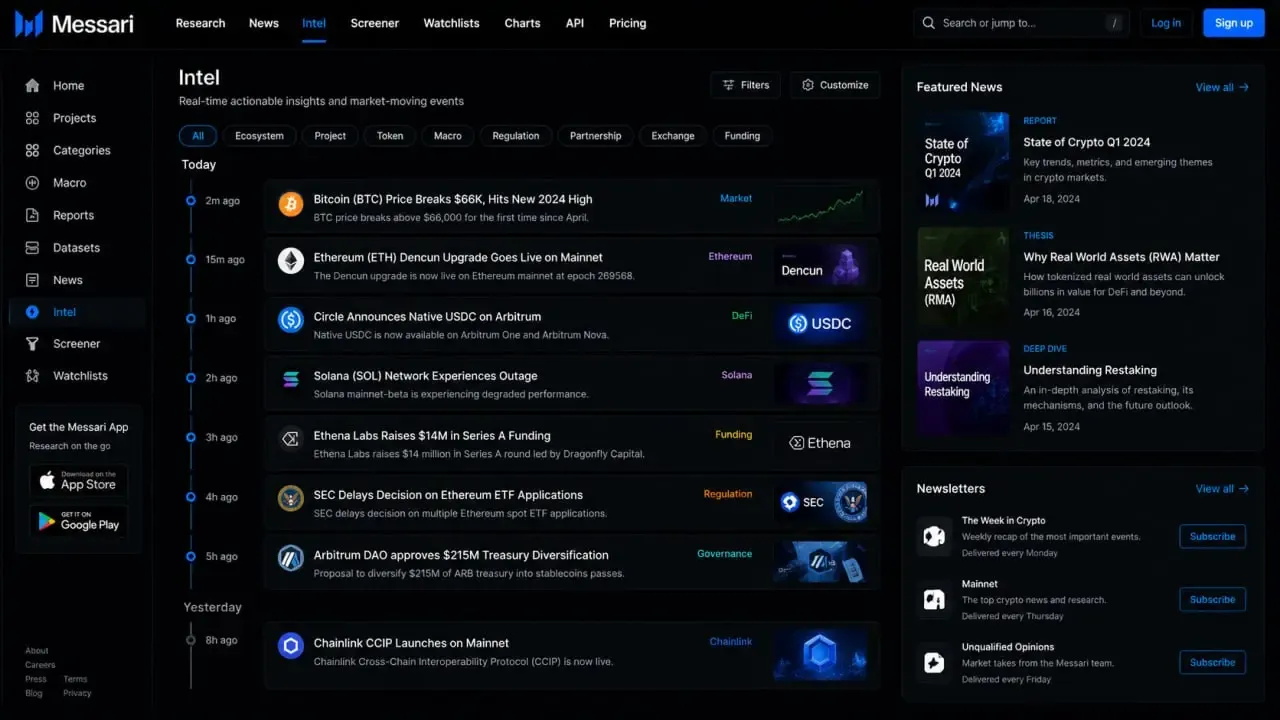This screenshot has height=720, width=1280.
Task: Click the Unqualified Opinions newsletter icon
Action: pyautogui.click(x=934, y=663)
